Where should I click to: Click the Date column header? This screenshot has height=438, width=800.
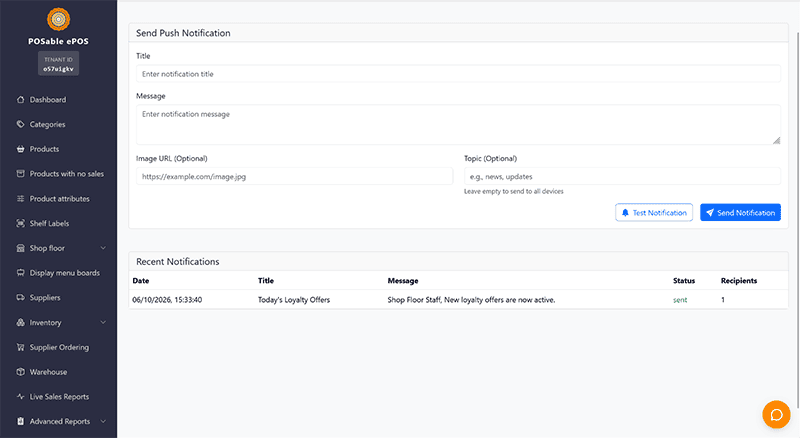pyautogui.click(x=141, y=281)
